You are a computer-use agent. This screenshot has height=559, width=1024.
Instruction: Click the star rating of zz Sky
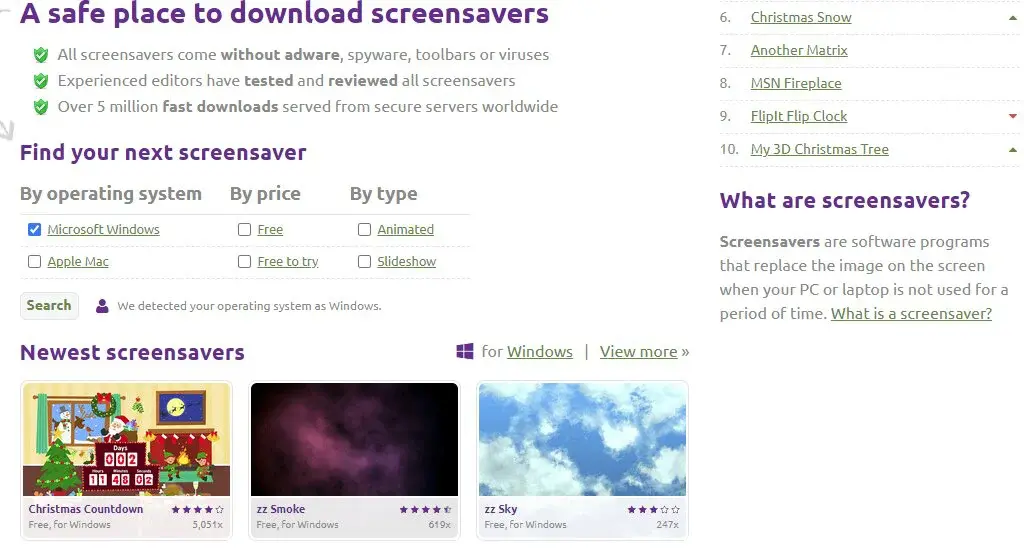tap(653, 509)
